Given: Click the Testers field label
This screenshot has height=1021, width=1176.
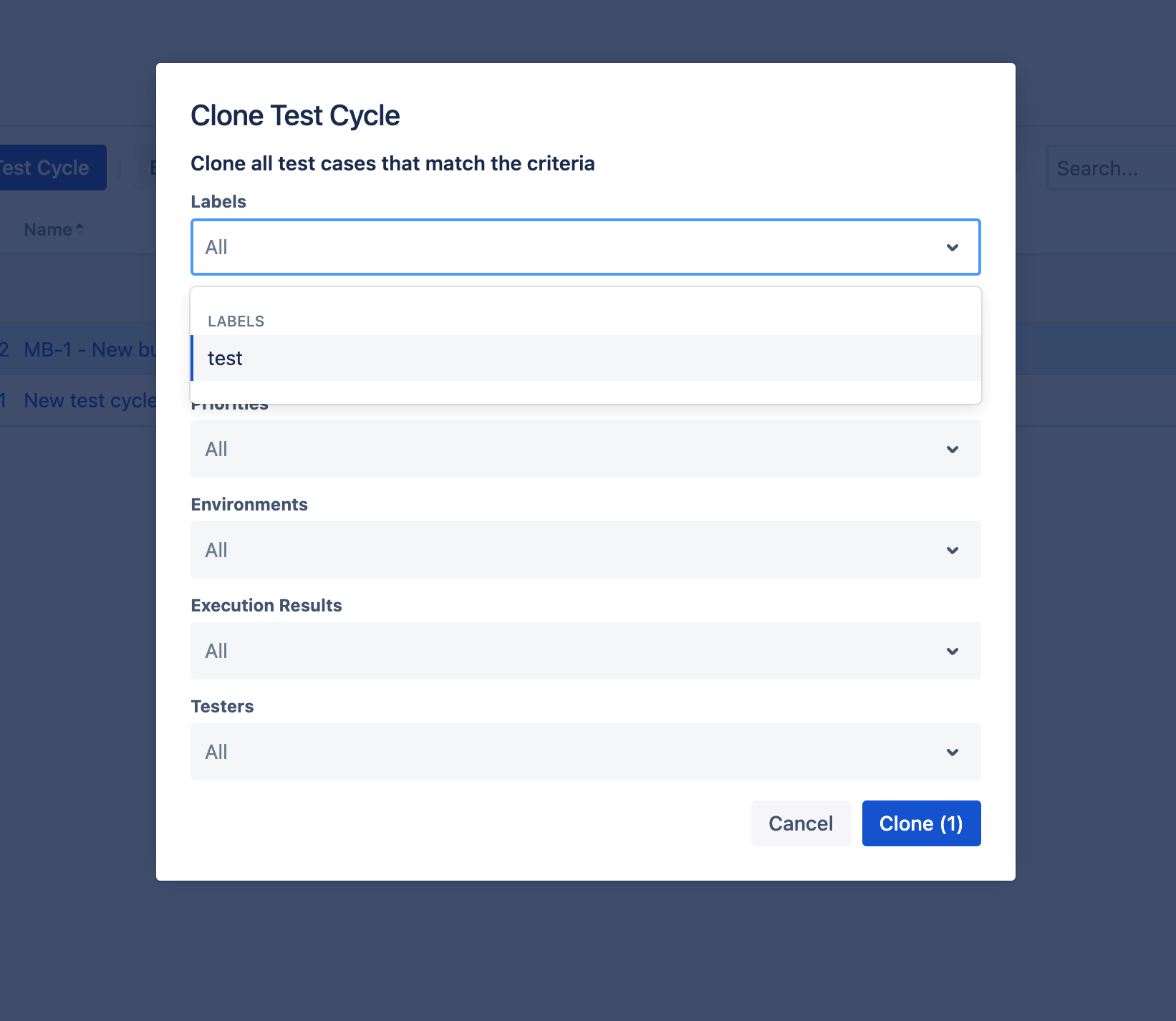Looking at the screenshot, I should [x=222, y=707].
